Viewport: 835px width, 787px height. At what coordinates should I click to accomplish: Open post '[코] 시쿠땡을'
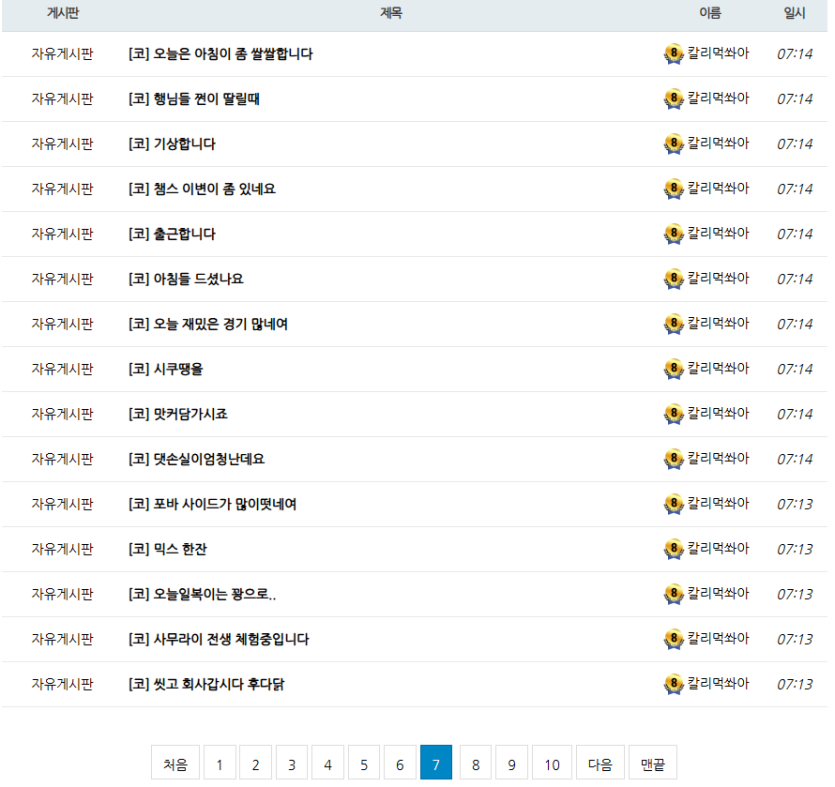[166, 369]
